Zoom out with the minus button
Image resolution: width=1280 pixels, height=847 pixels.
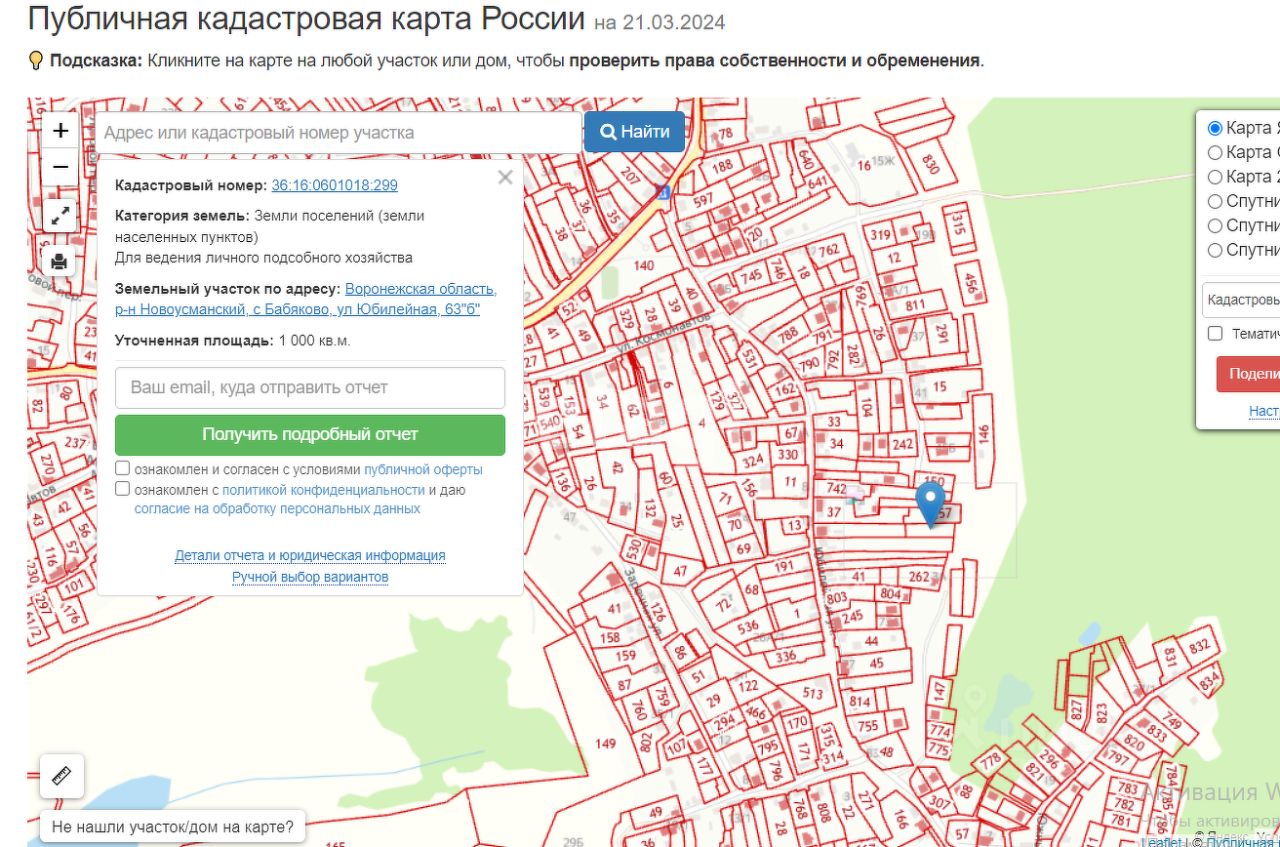coord(60,167)
